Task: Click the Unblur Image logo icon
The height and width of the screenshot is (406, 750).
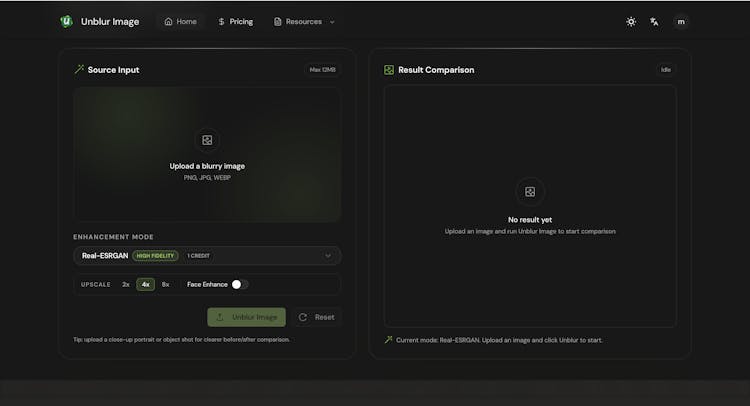Action: [67, 21]
